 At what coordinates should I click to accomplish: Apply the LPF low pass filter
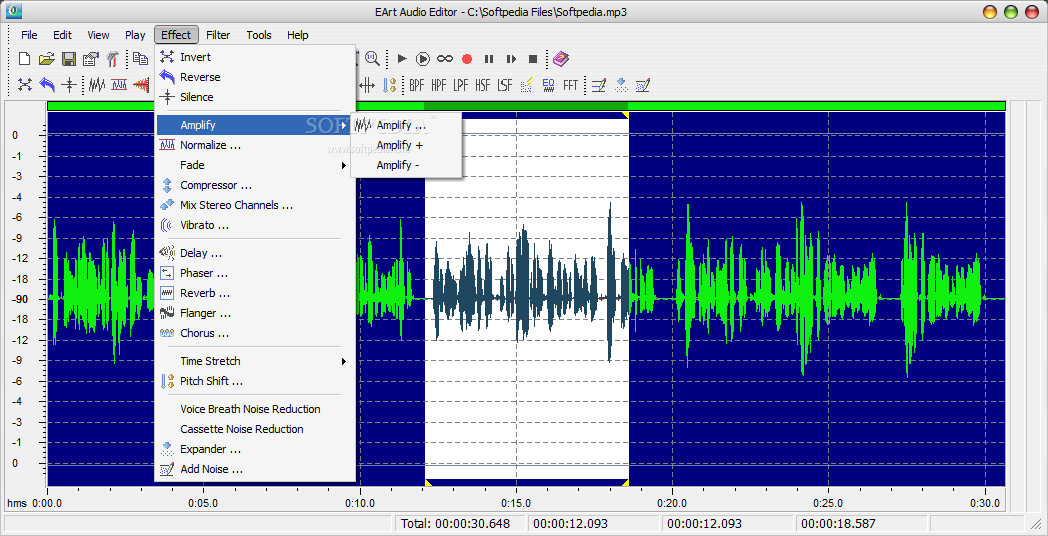[461, 85]
